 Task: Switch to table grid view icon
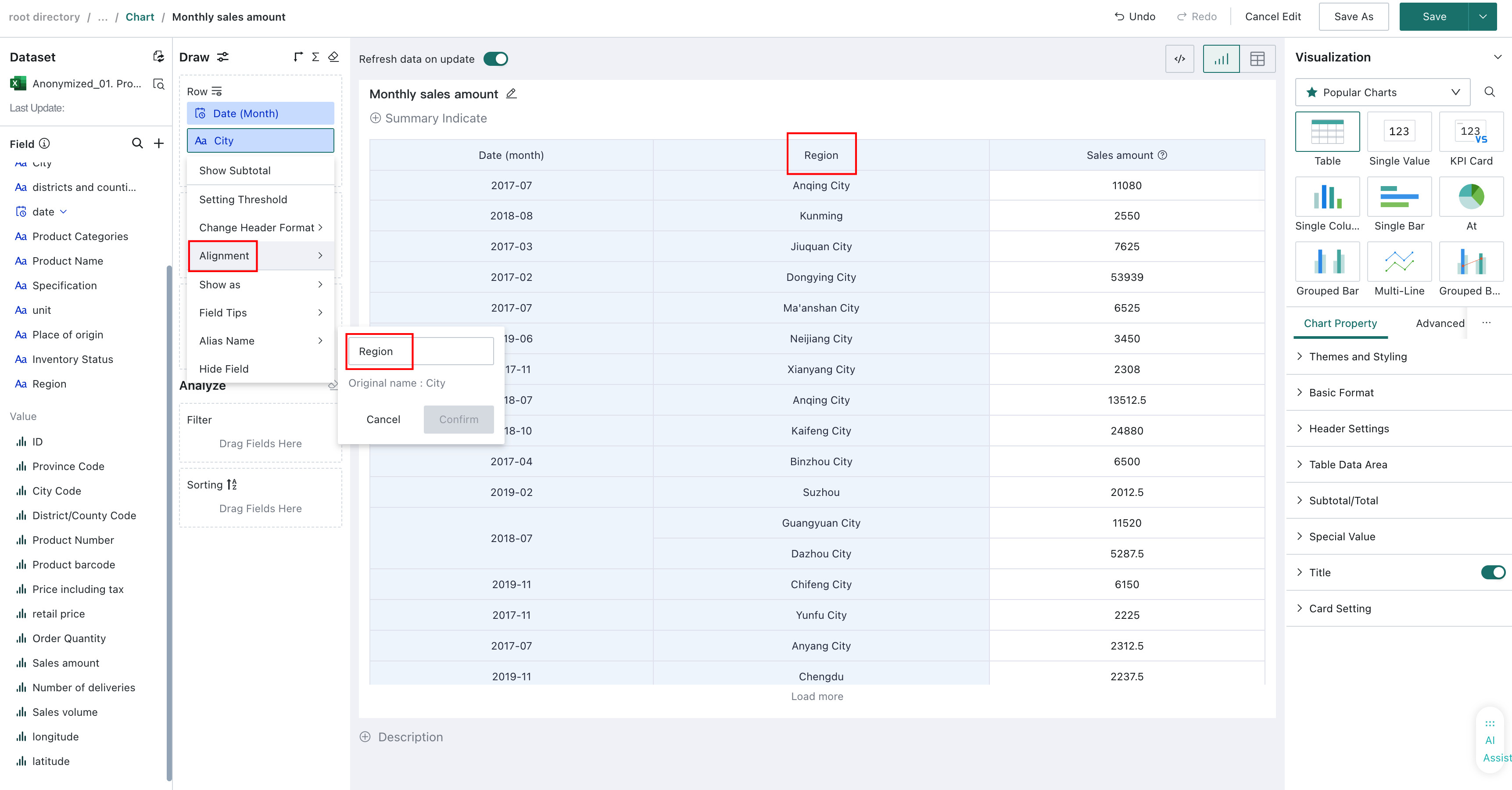(x=1257, y=59)
